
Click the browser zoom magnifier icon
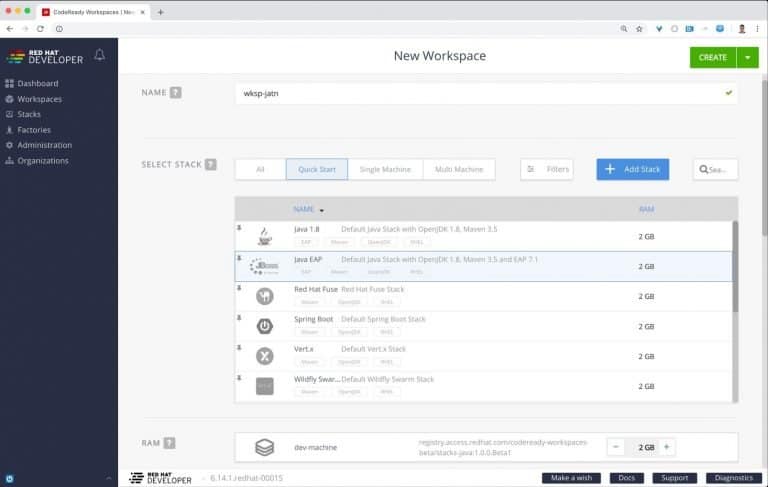coord(624,29)
